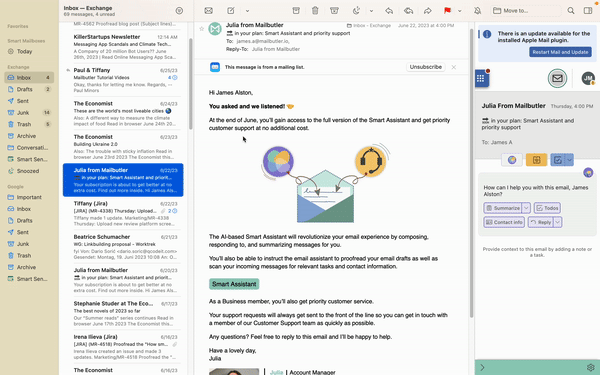Screen dimensions: 600x375
Task: Click the Contact info assistant button
Action: point(504,222)
